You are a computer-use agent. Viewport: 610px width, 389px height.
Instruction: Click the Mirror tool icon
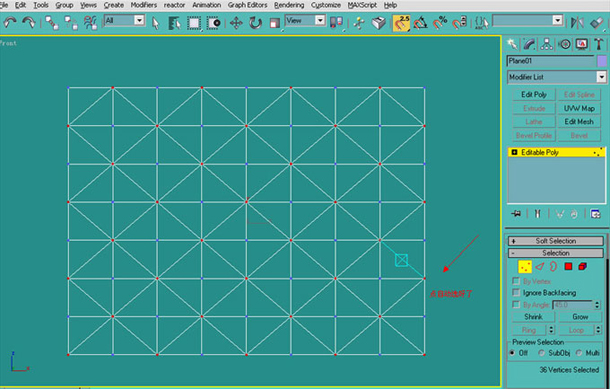pyautogui.click(x=577, y=23)
